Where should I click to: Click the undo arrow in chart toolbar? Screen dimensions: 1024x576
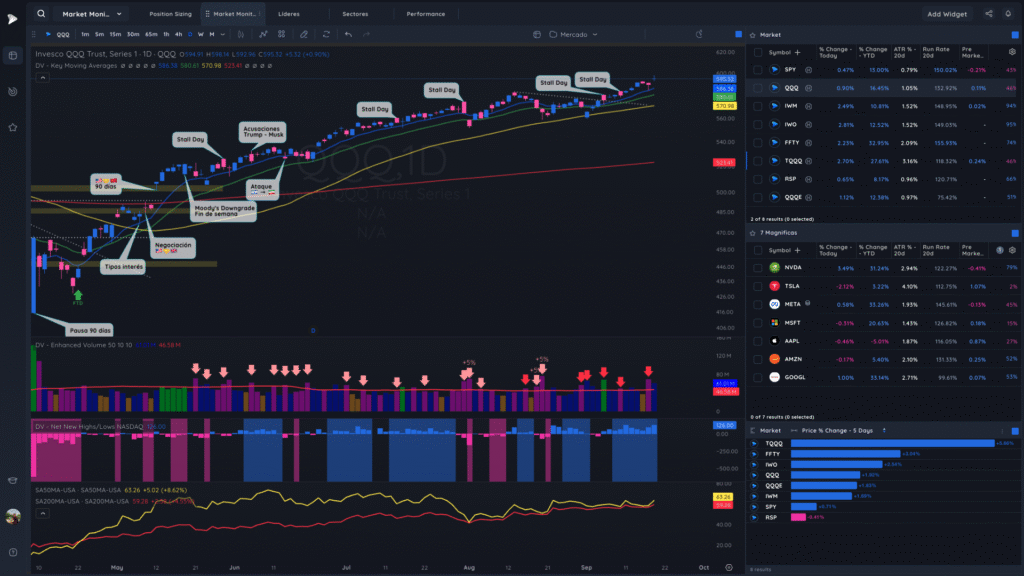tap(348, 35)
